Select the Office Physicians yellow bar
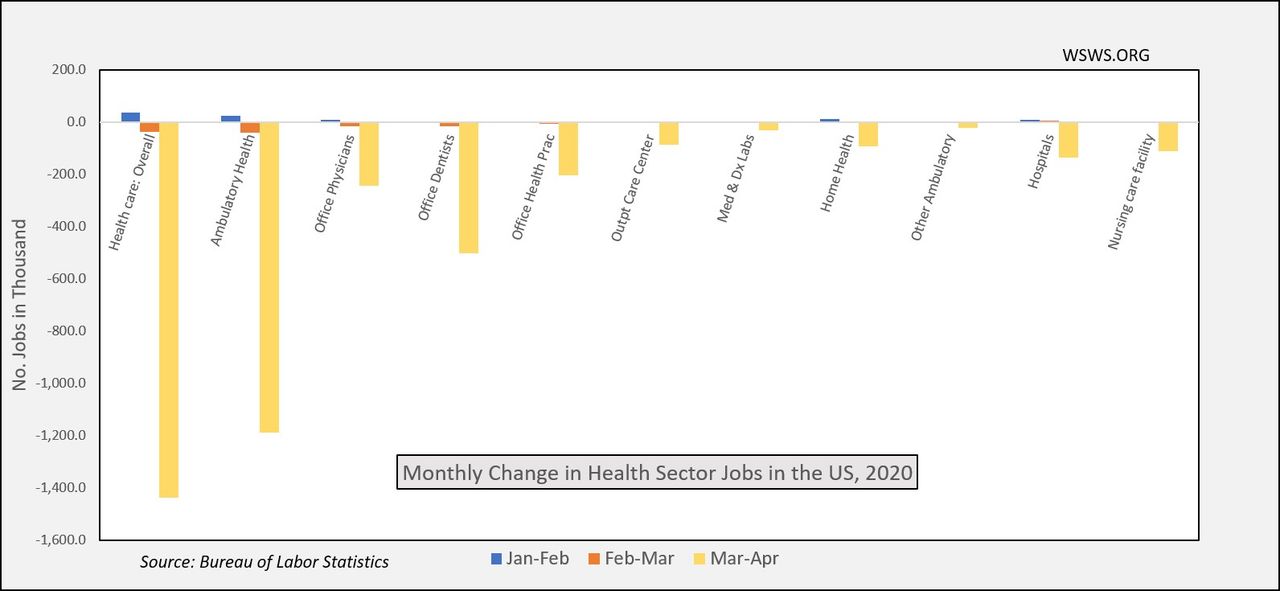The height and width of the screenshot is (591, 1280). tap(369, 154)
